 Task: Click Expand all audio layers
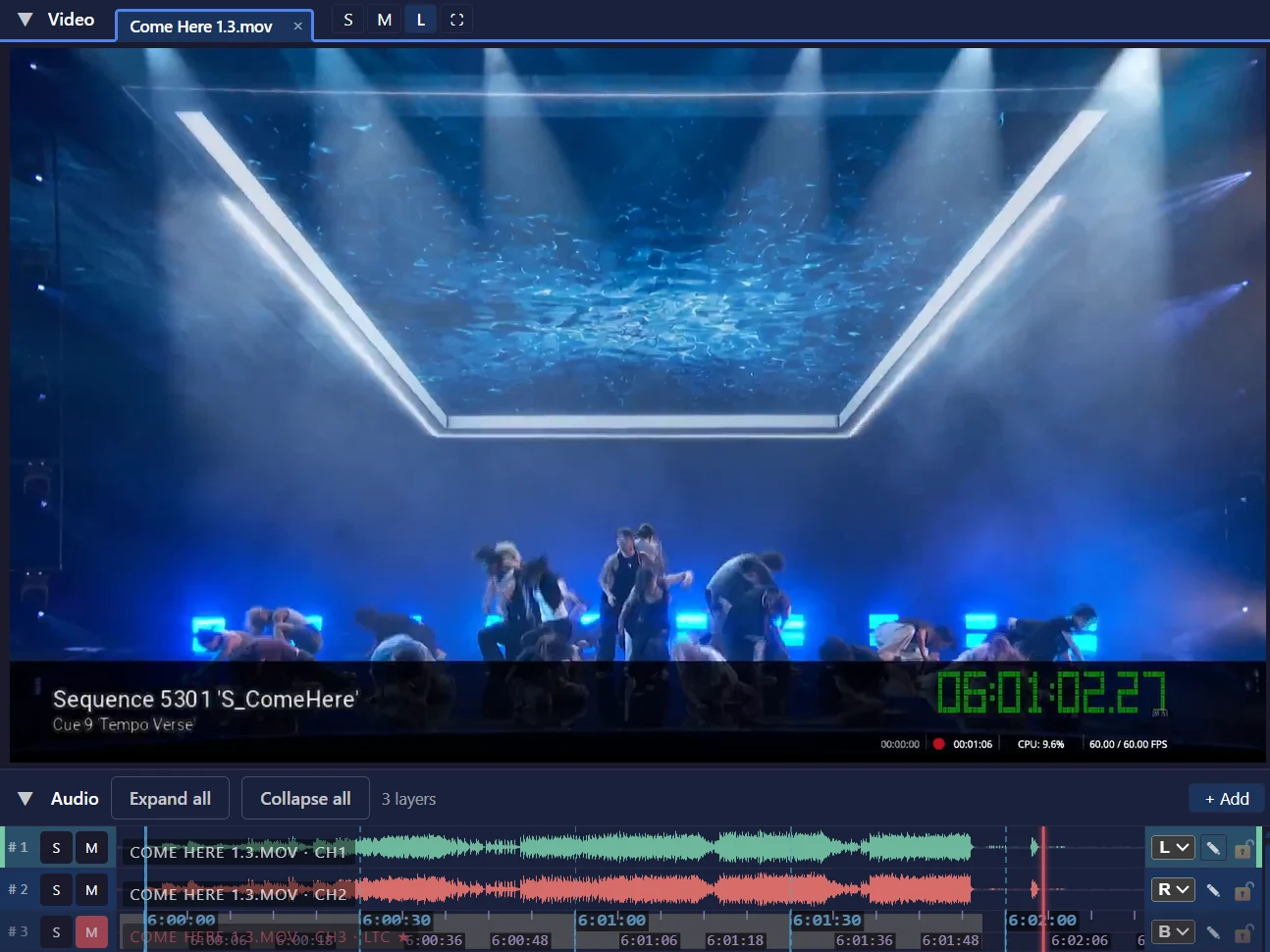click(170, 798)
